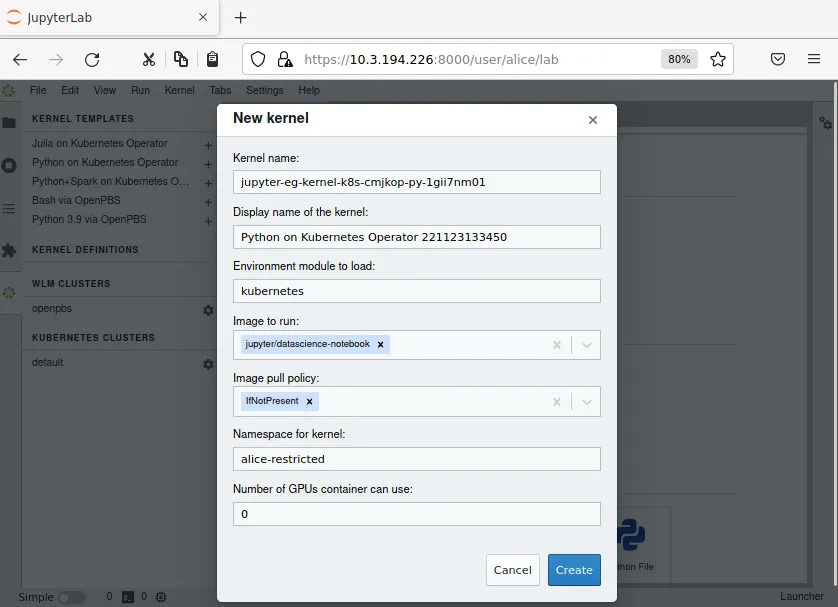
Task: Select Bash via OpenPBS template
Action: pyautogui.click(x=76, y=200)
